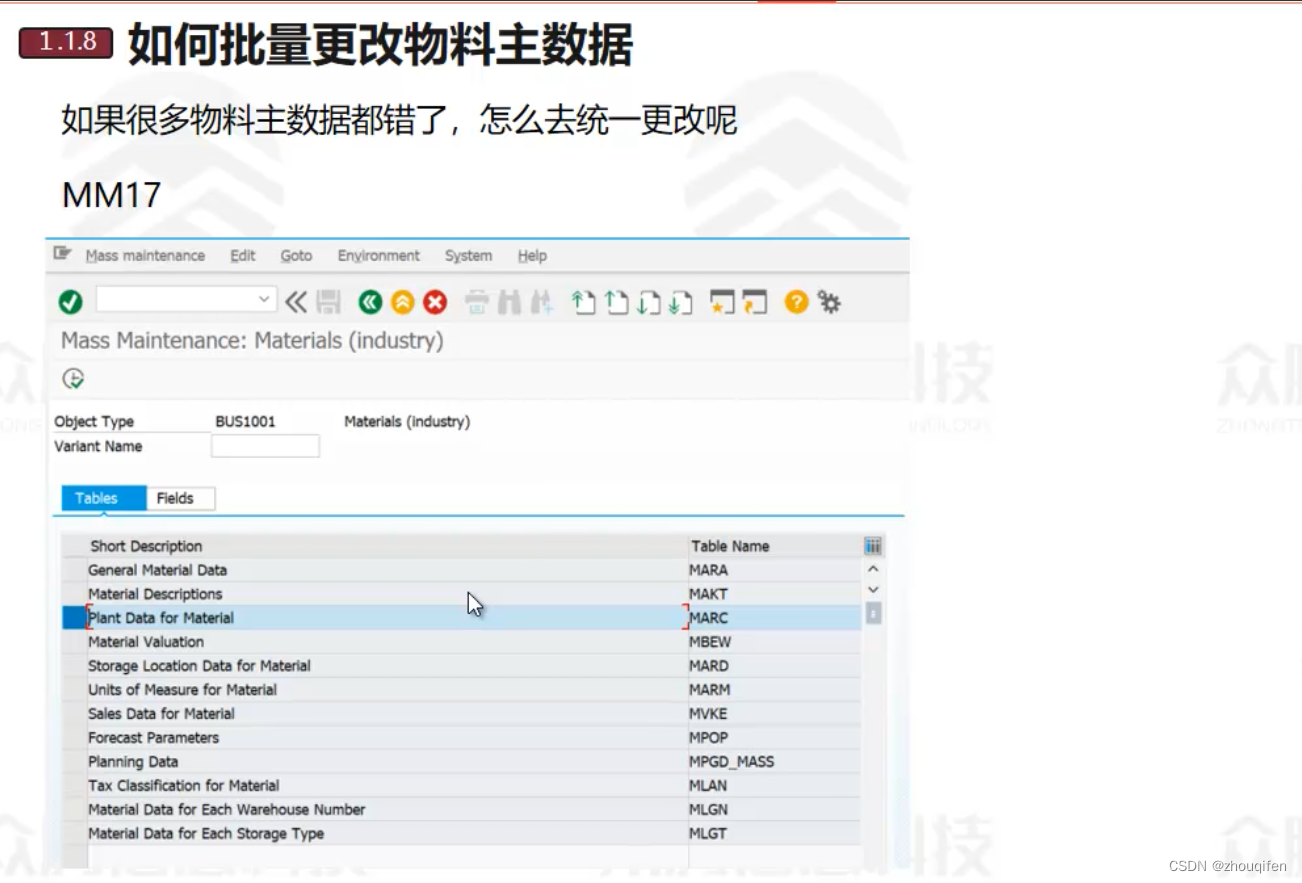Select row selector for Sales Data for Material

74,714
